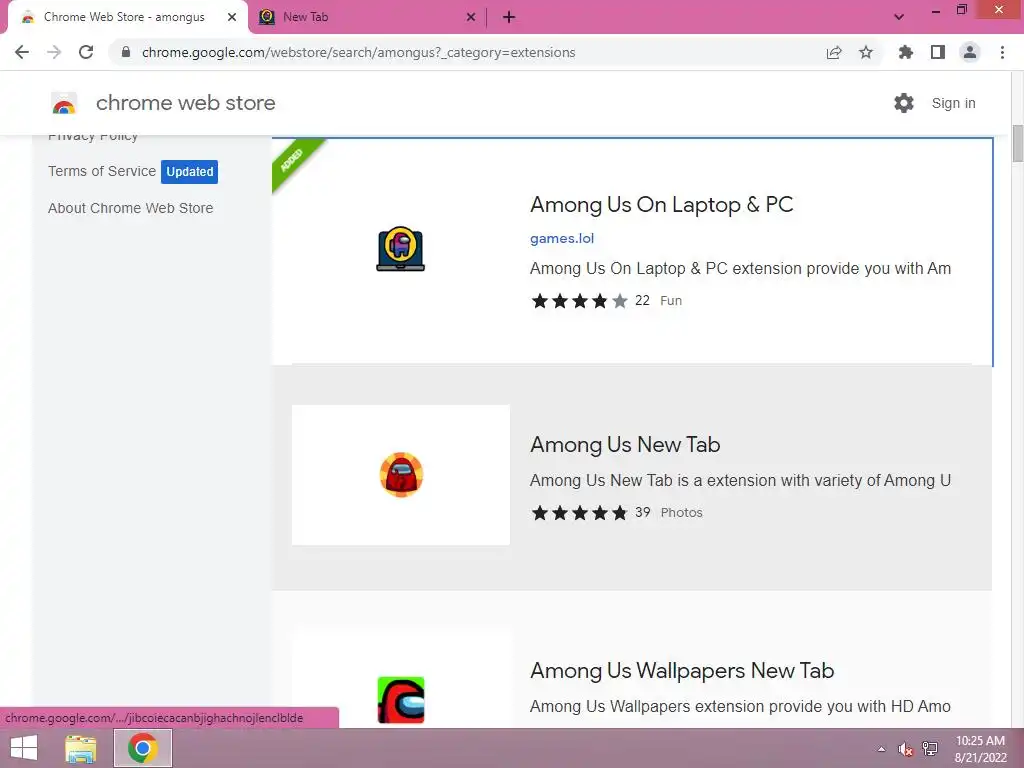The width and height of the screenshot is (1024, 768).
Task: Click the Among Us New Tab thumbnail
Action: click(400, 475)
